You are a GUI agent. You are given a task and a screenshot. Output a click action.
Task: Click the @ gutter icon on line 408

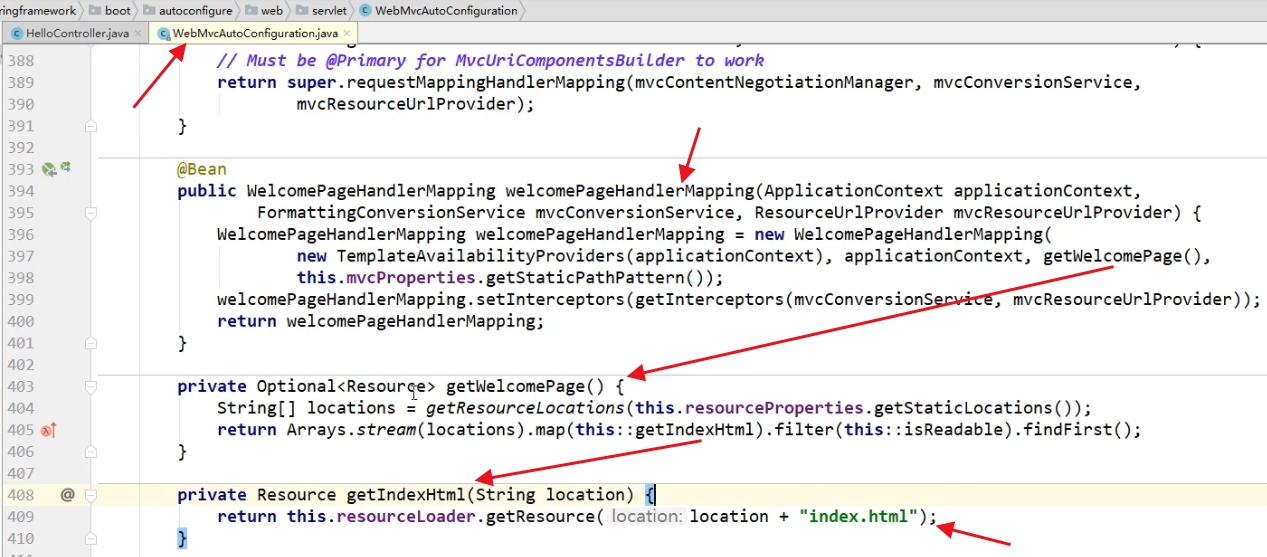pos(67,495)
